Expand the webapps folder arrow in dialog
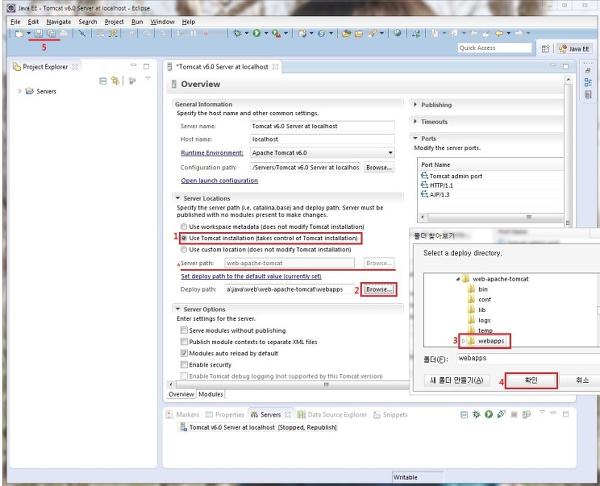 (x=463, y=341)
